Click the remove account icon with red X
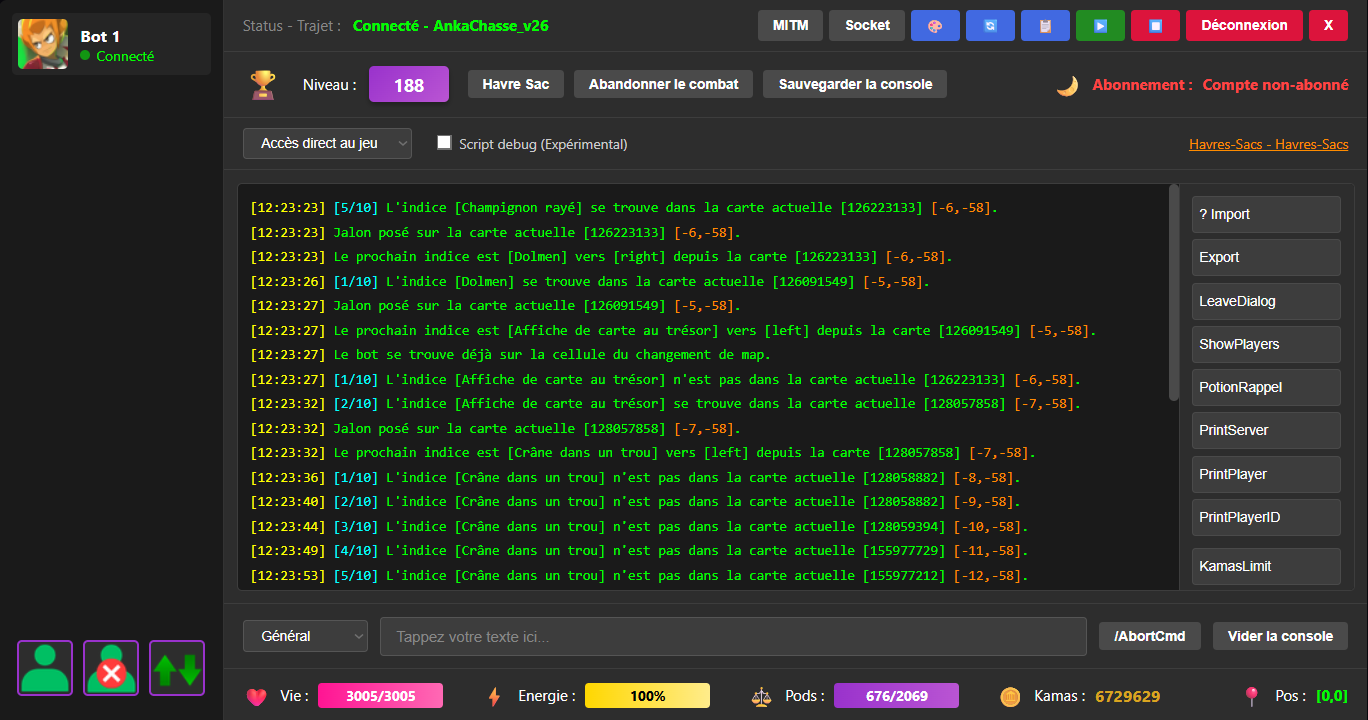The image size is (1368, 720). (111, 668)
